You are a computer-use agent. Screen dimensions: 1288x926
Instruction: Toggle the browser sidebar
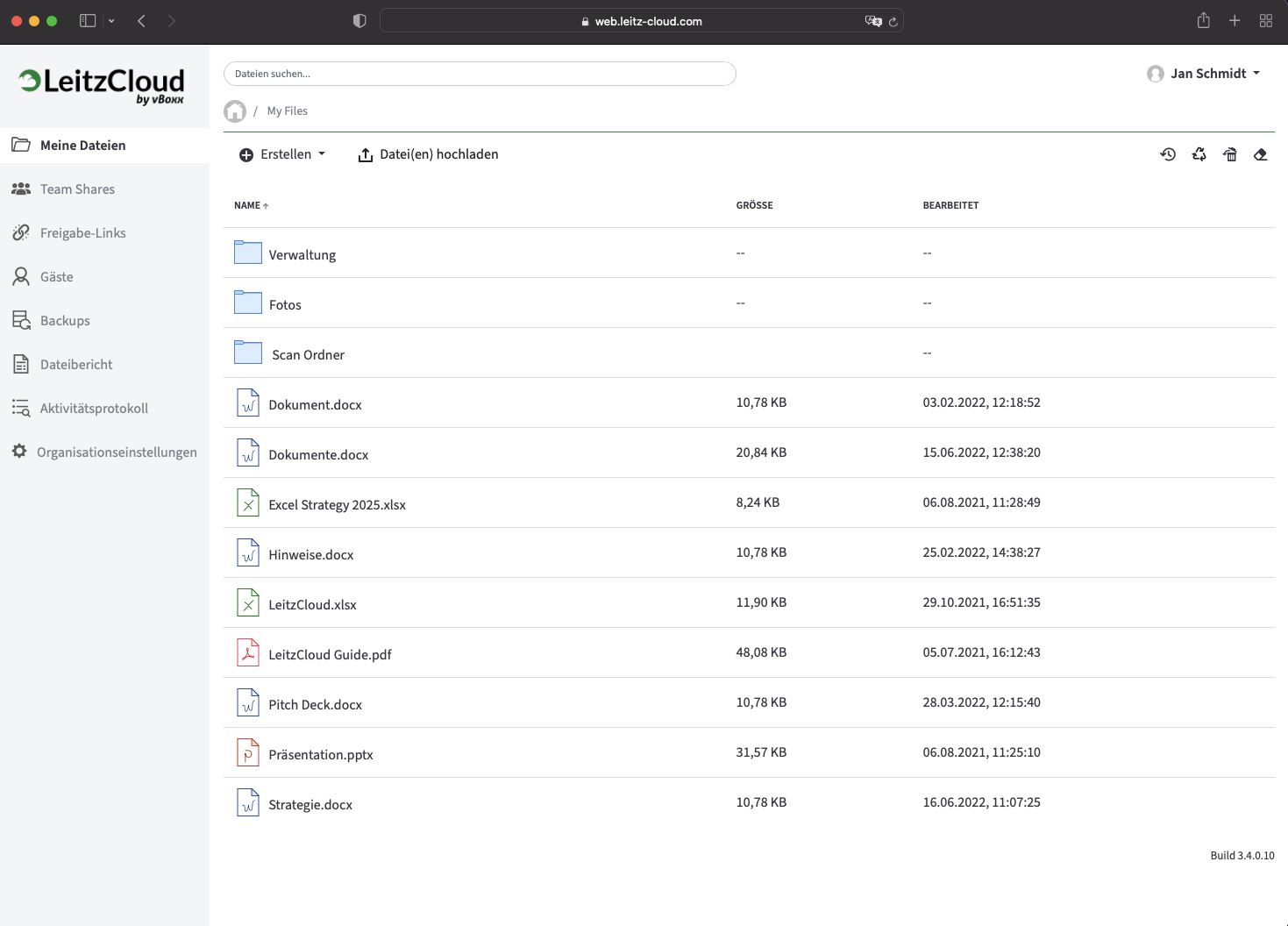[88, 21]
